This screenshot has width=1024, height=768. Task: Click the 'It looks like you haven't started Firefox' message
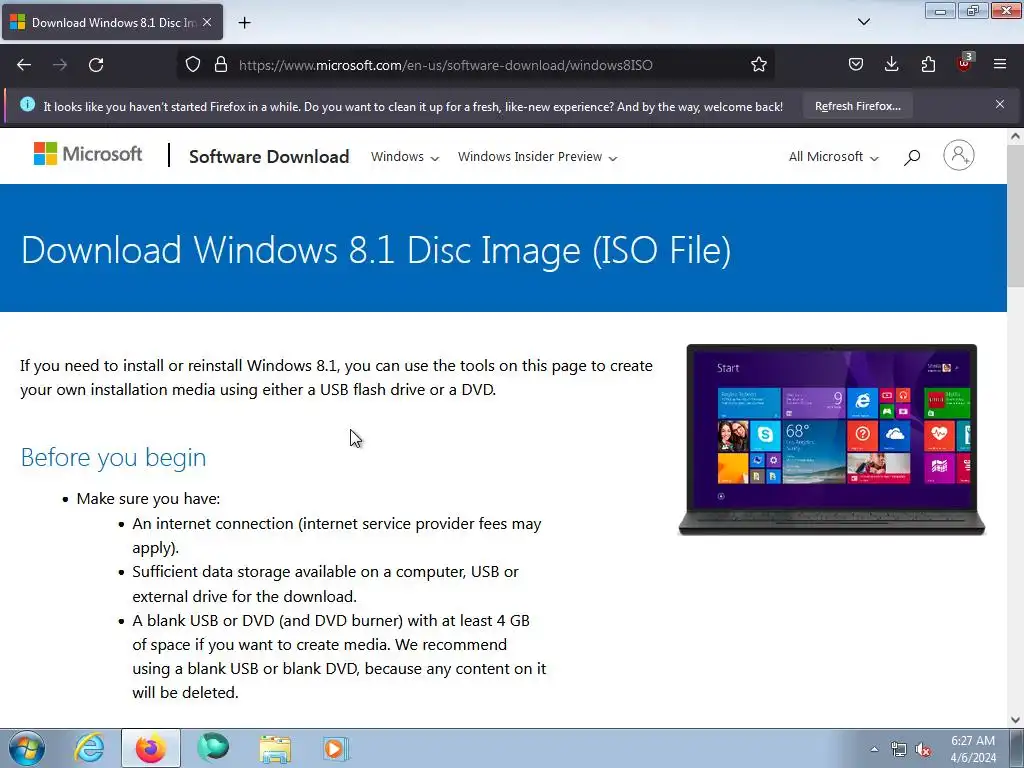pyautogui.click(x=413, y=106)
